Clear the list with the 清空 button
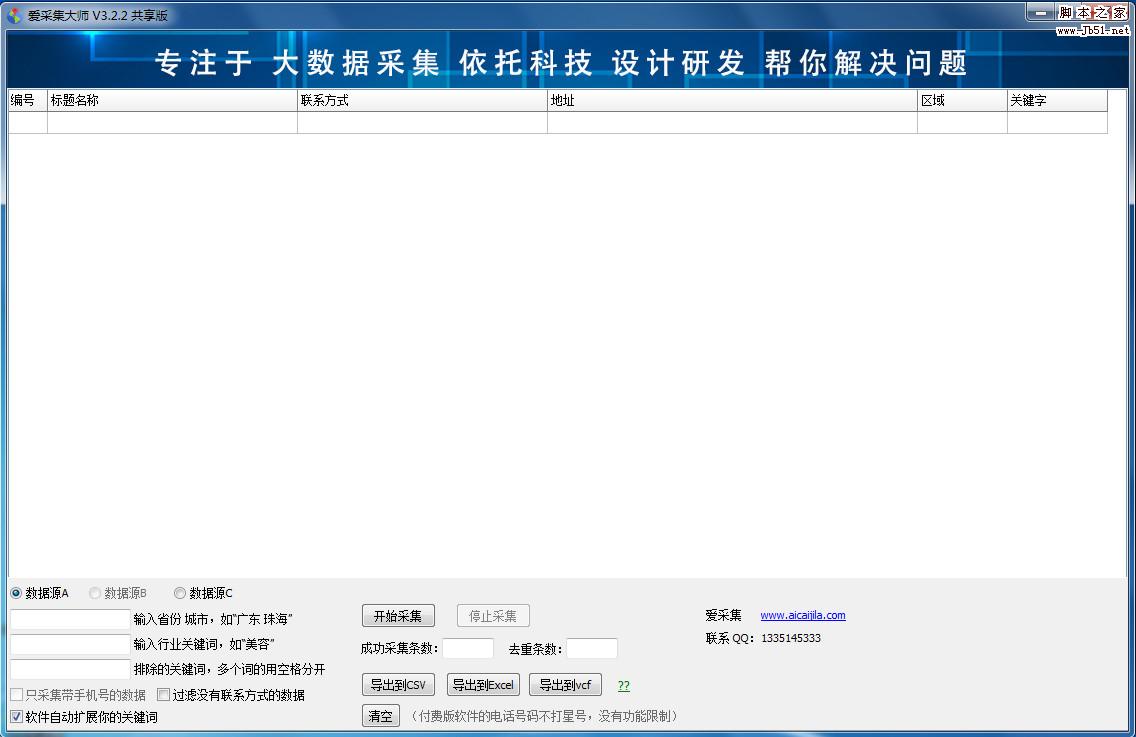The height and width of the screenshot is (737, 1136). point(380,715)
